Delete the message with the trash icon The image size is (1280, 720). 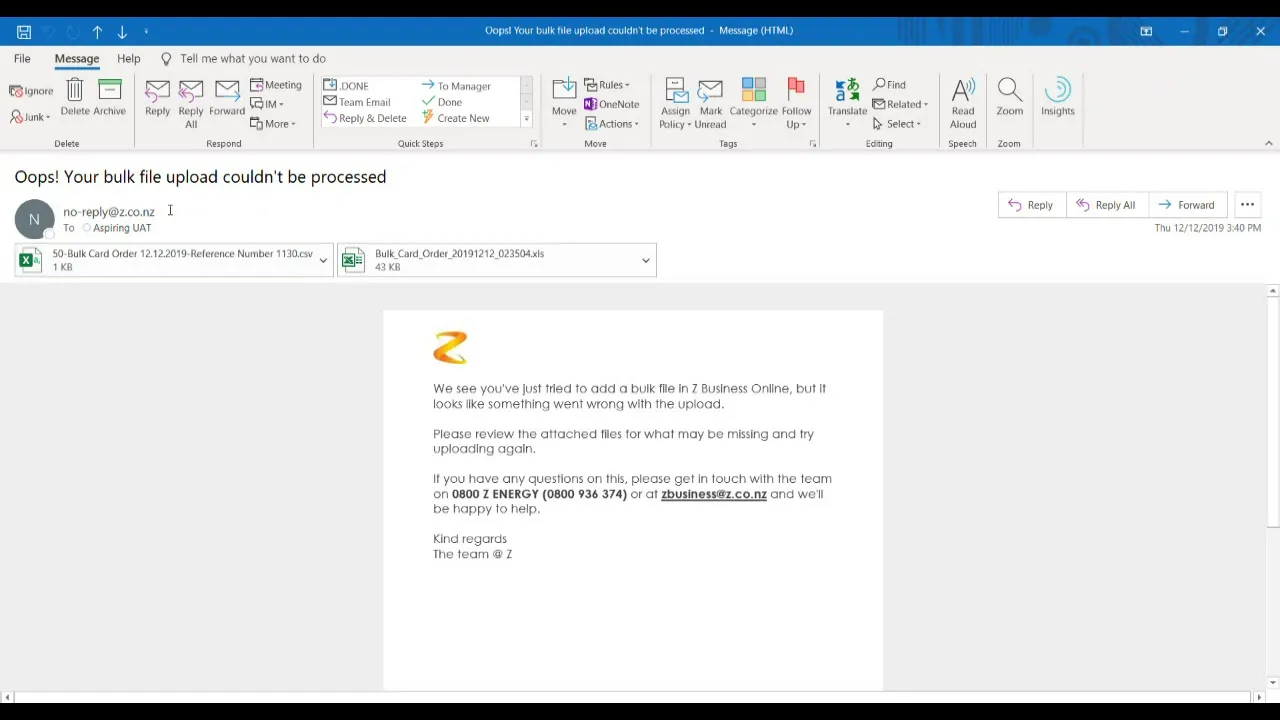75,98
